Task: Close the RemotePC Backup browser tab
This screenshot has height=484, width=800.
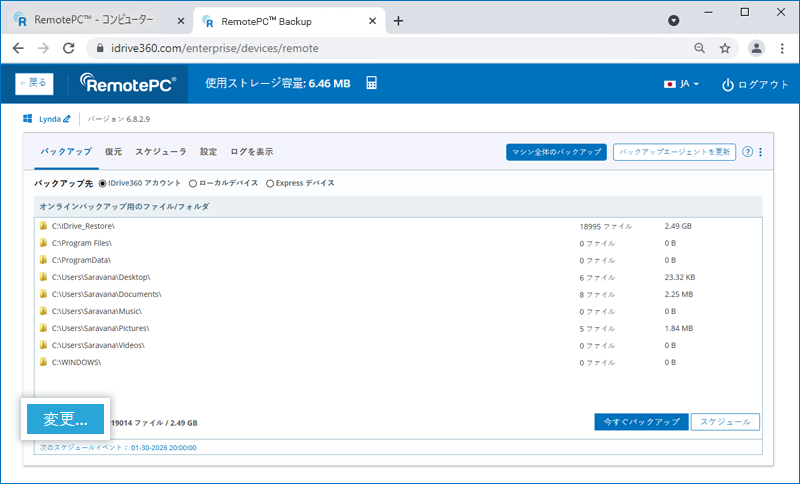Action: (x=372, y=21)
